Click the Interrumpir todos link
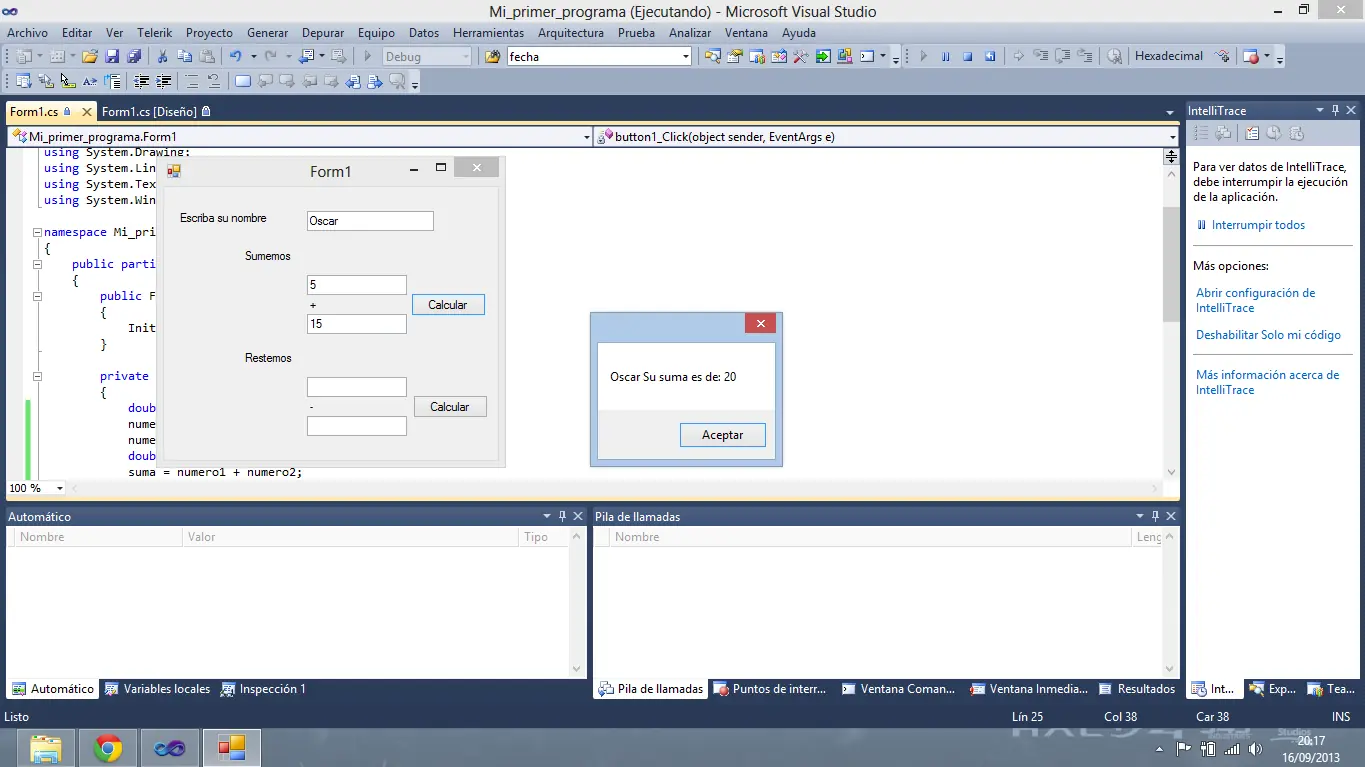This screenshot has height=767, width=1365. click(1258, 225)
